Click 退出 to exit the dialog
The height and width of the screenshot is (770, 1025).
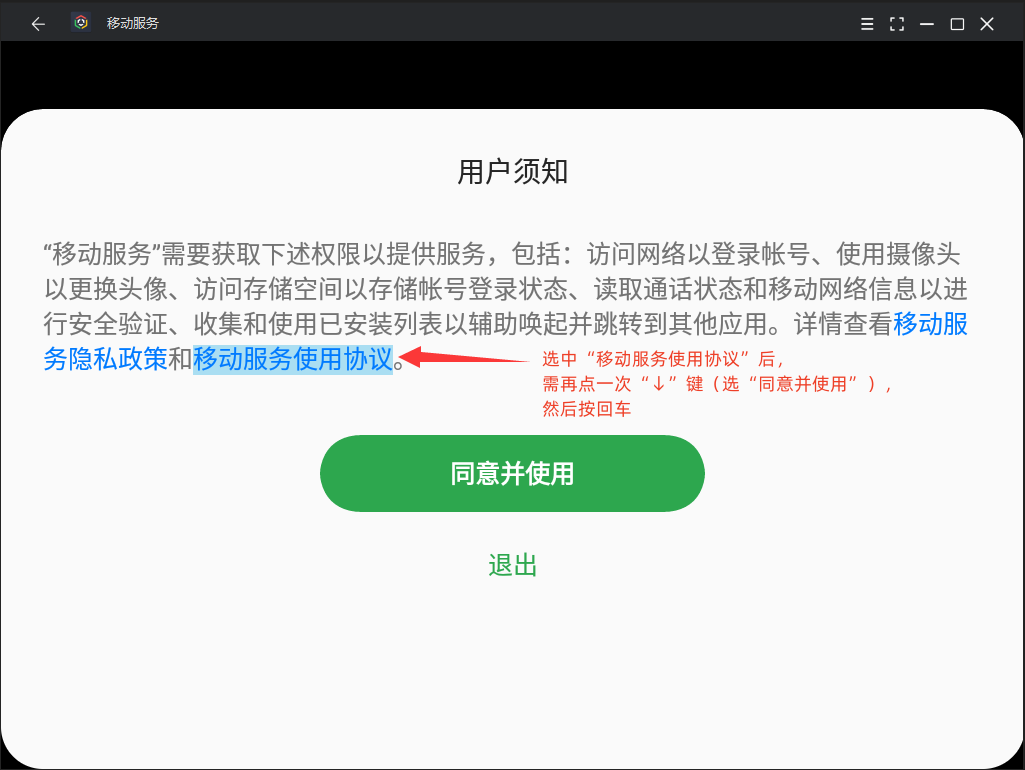(x=512, y=565)
